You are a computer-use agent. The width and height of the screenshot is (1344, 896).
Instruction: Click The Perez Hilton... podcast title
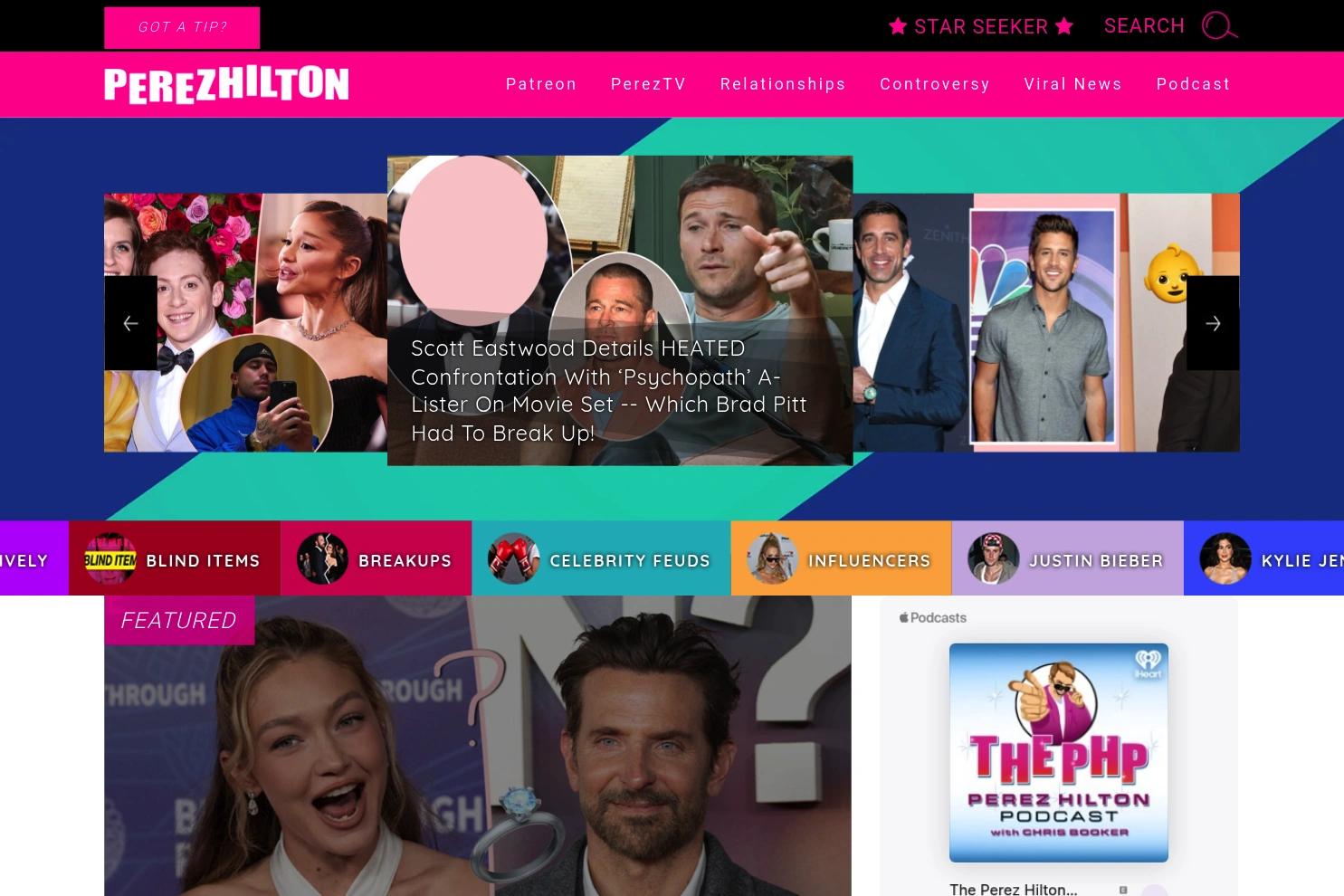point(1014,889)
